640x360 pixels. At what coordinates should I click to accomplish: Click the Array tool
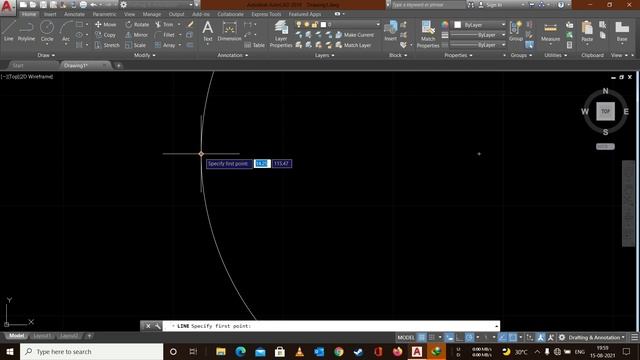click(x=165, y=45)
